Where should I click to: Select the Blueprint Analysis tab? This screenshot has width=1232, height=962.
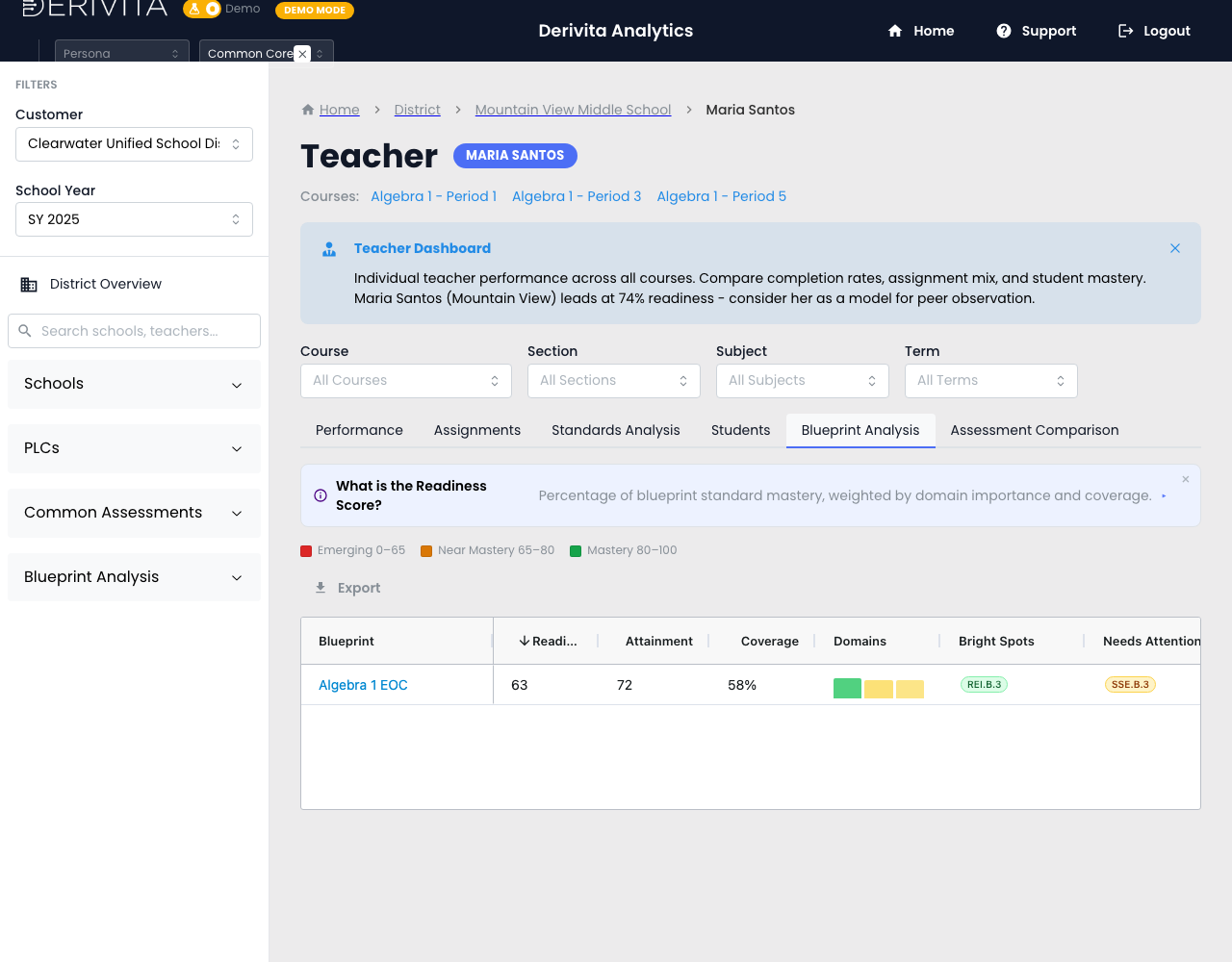pyautogui.click(x=860, y=430)
